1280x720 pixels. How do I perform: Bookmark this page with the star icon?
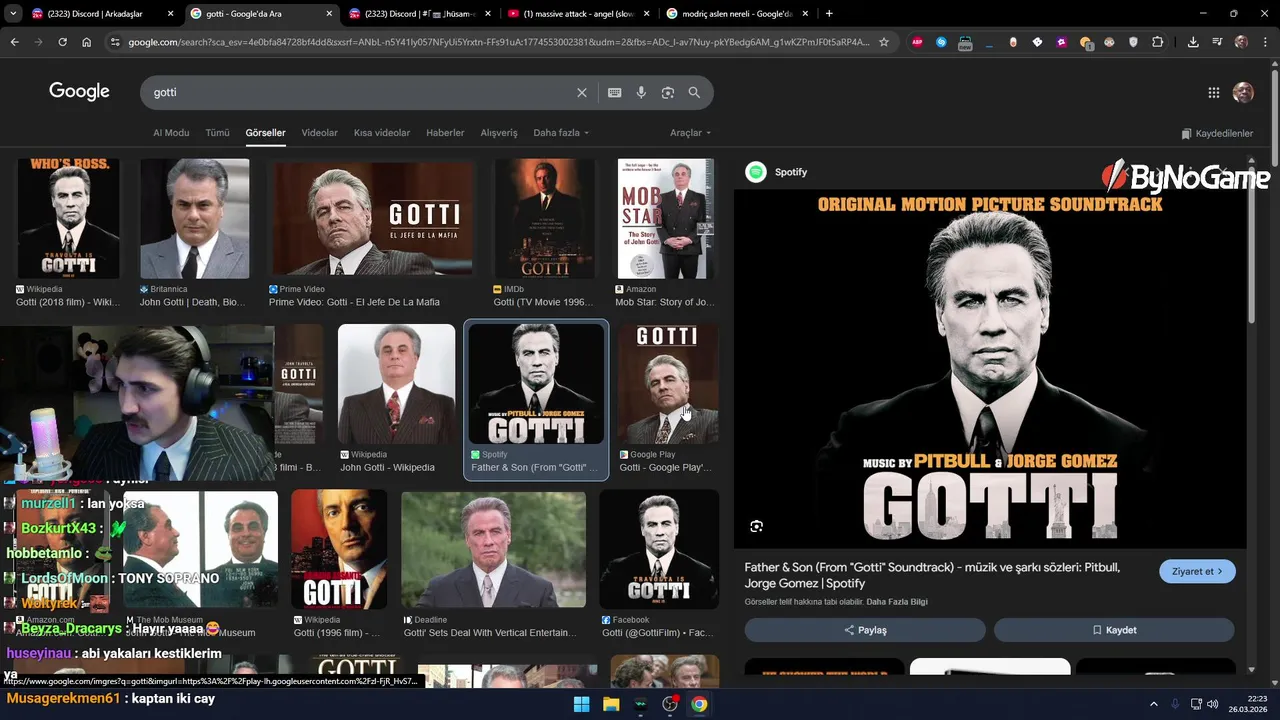click(x=883, y=42)
